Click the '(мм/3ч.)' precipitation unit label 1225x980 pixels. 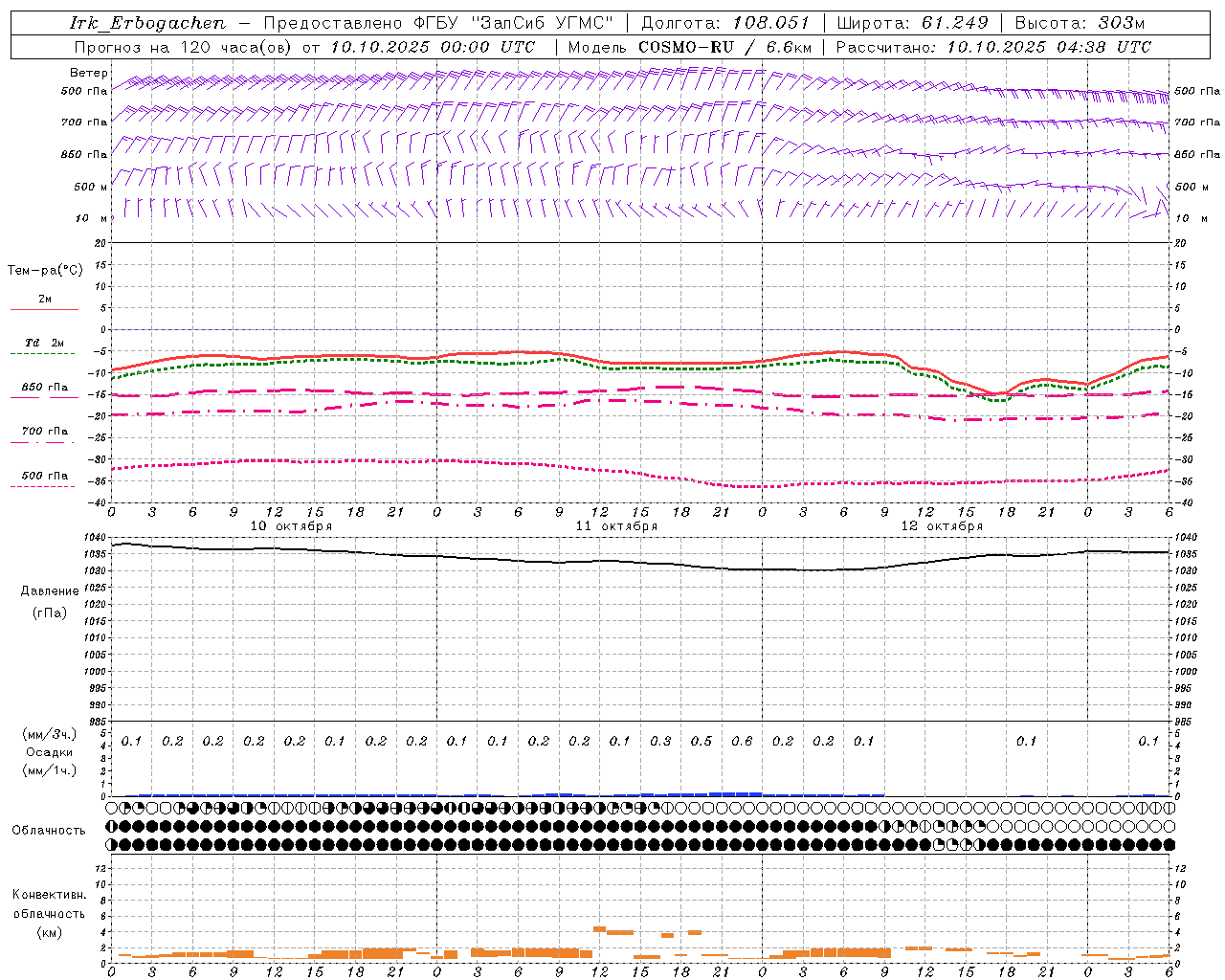(50, 734)
